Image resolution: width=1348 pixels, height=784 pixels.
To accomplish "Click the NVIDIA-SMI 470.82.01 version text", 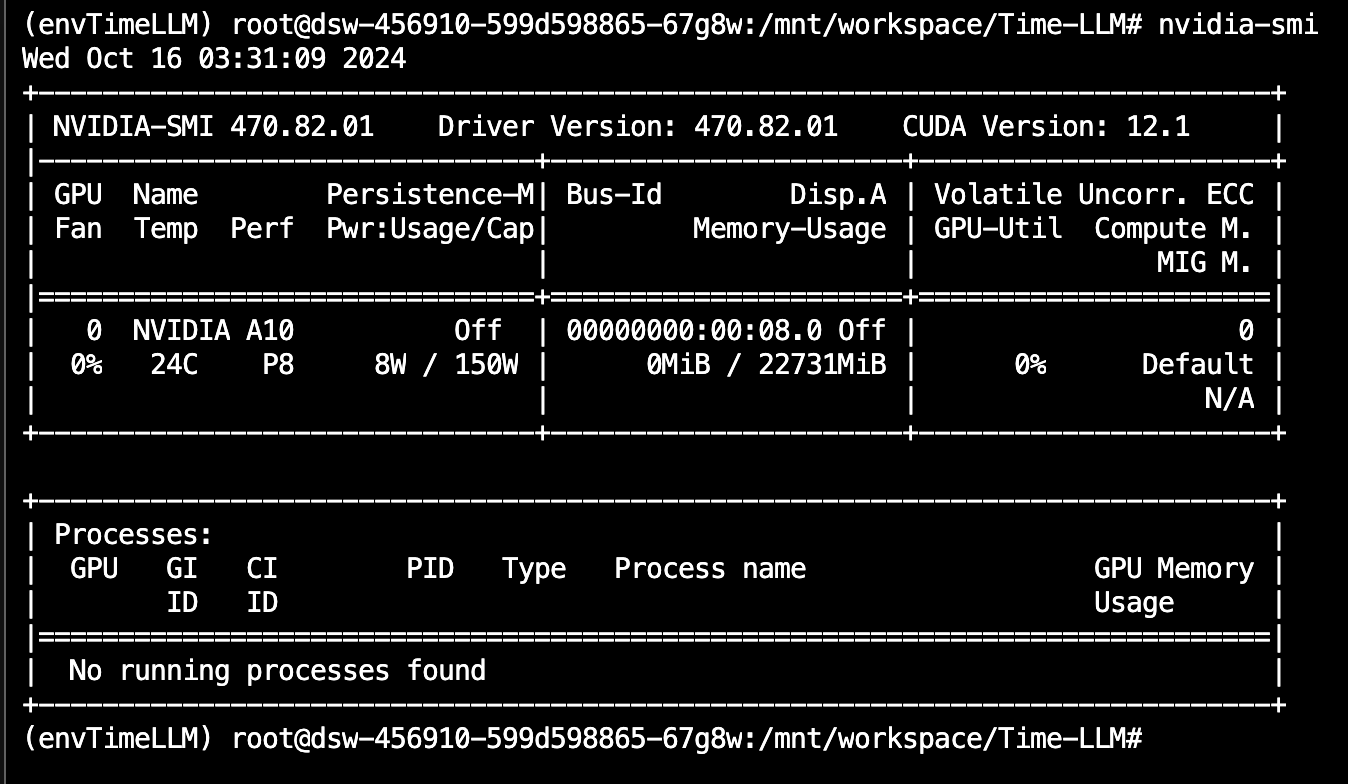I will (x=213, y=127).
